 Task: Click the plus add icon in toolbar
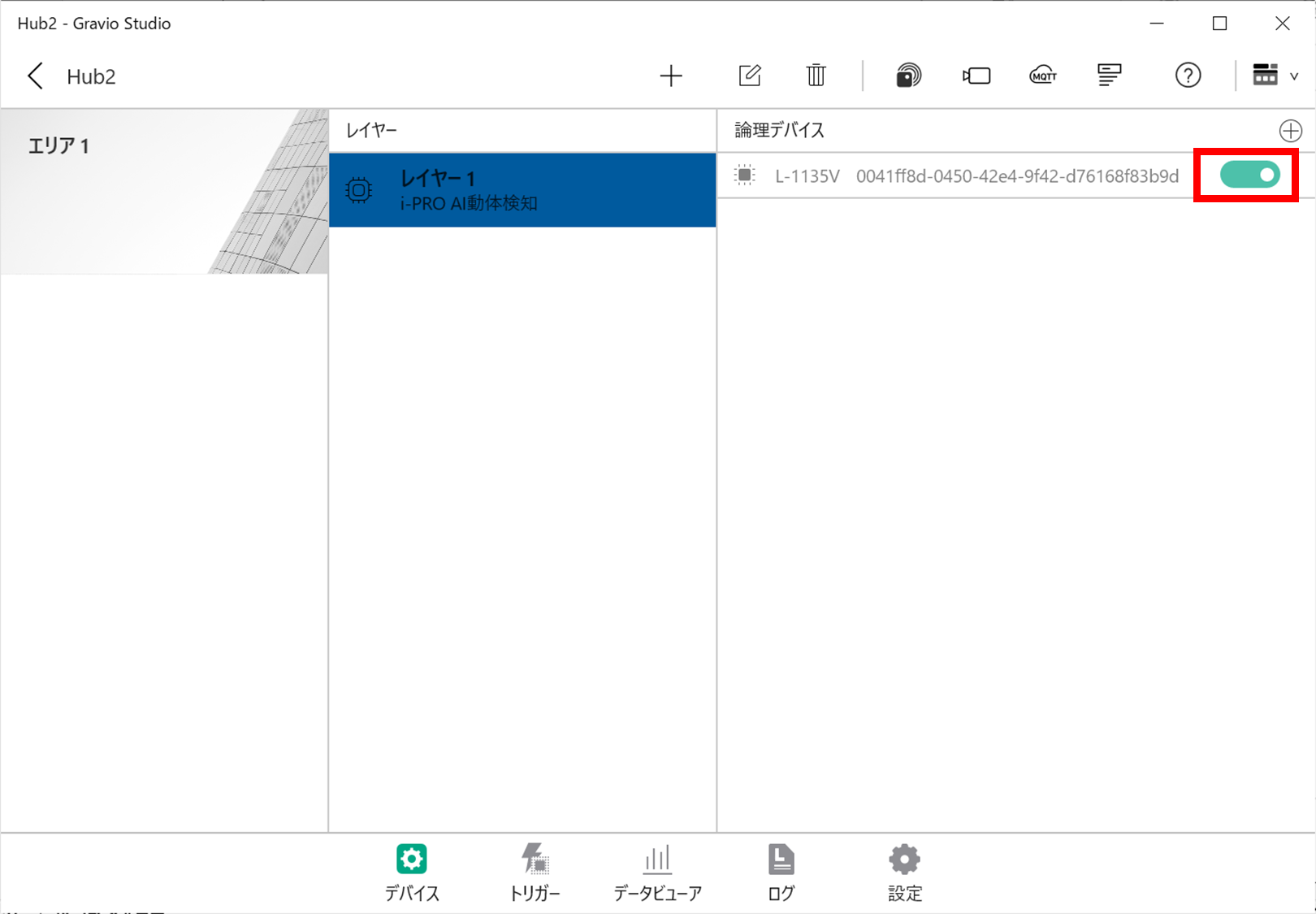671,76
